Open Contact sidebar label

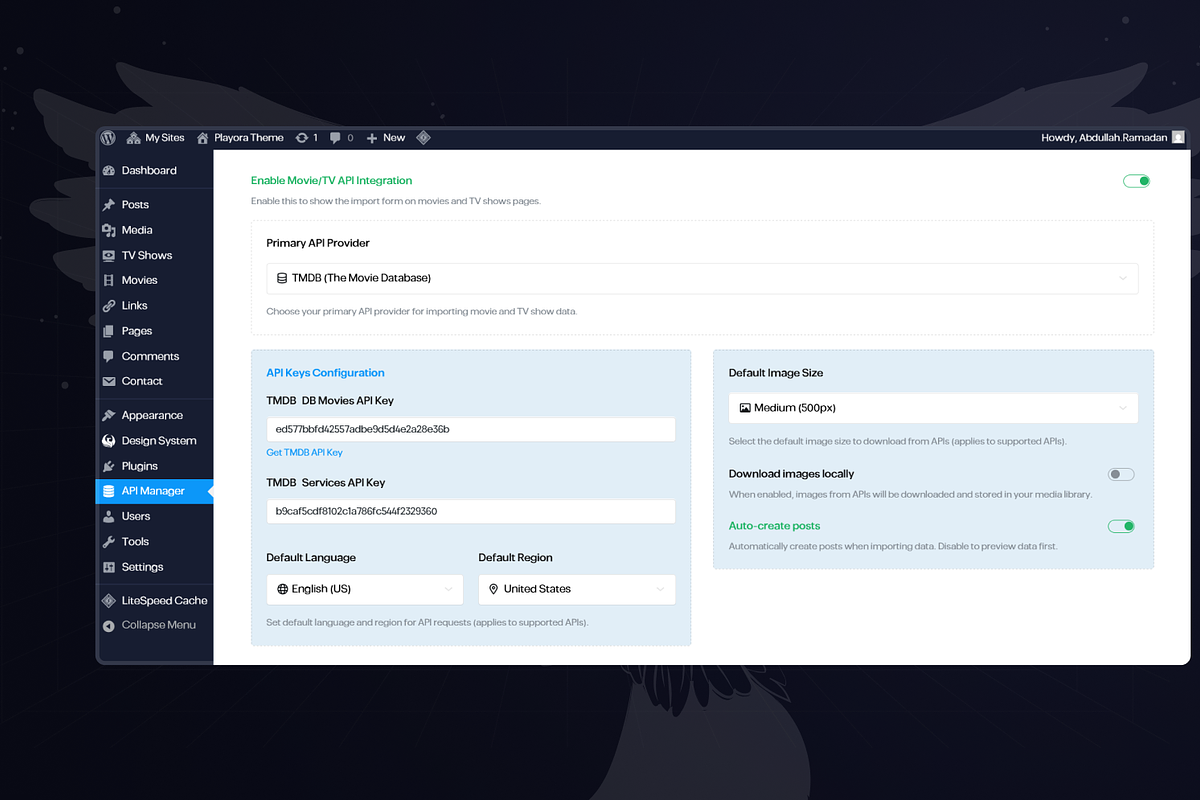[x=142, y=382]
